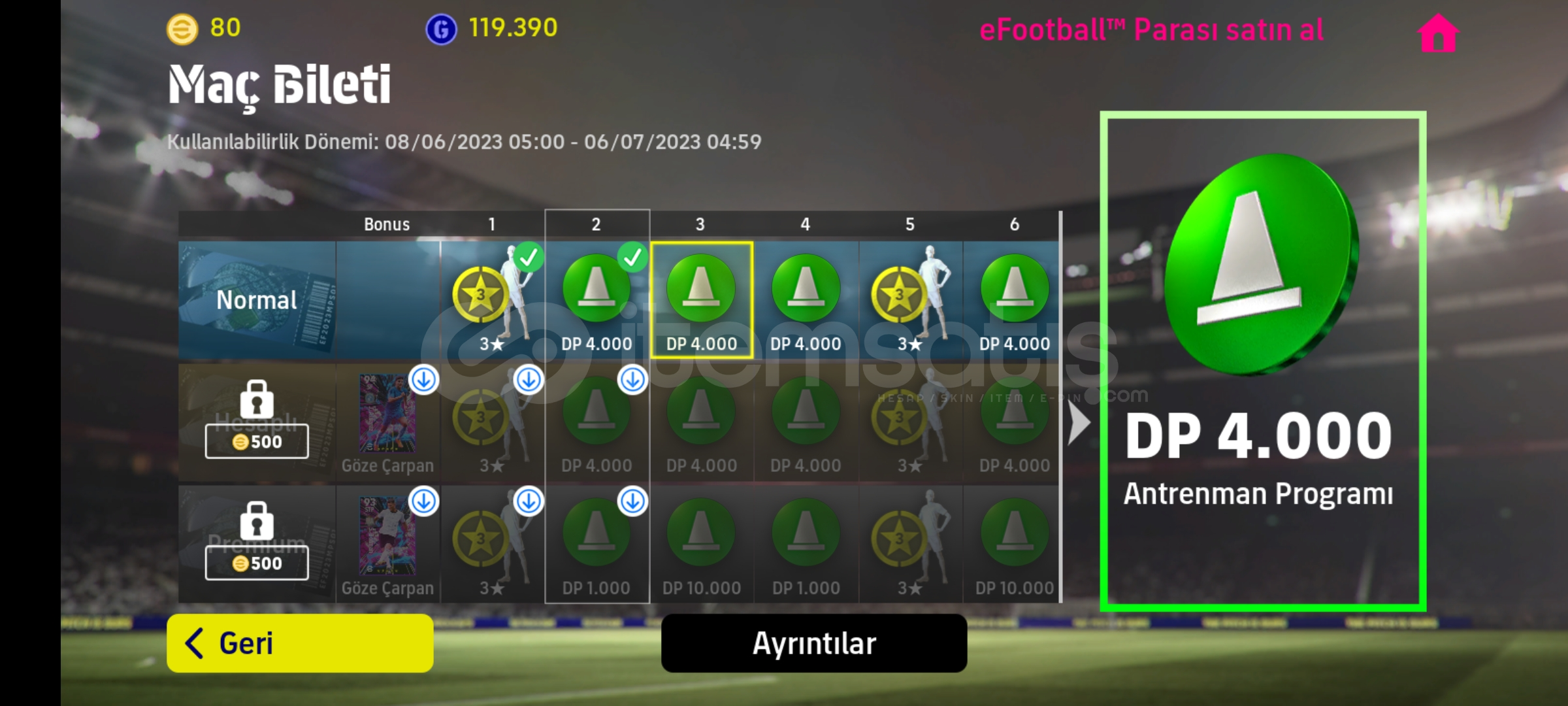The width and height of the screenshot is (1568, 706).
Task: Choose the Normal row DP 4.000 cone in column 6
Action: 1013,300
